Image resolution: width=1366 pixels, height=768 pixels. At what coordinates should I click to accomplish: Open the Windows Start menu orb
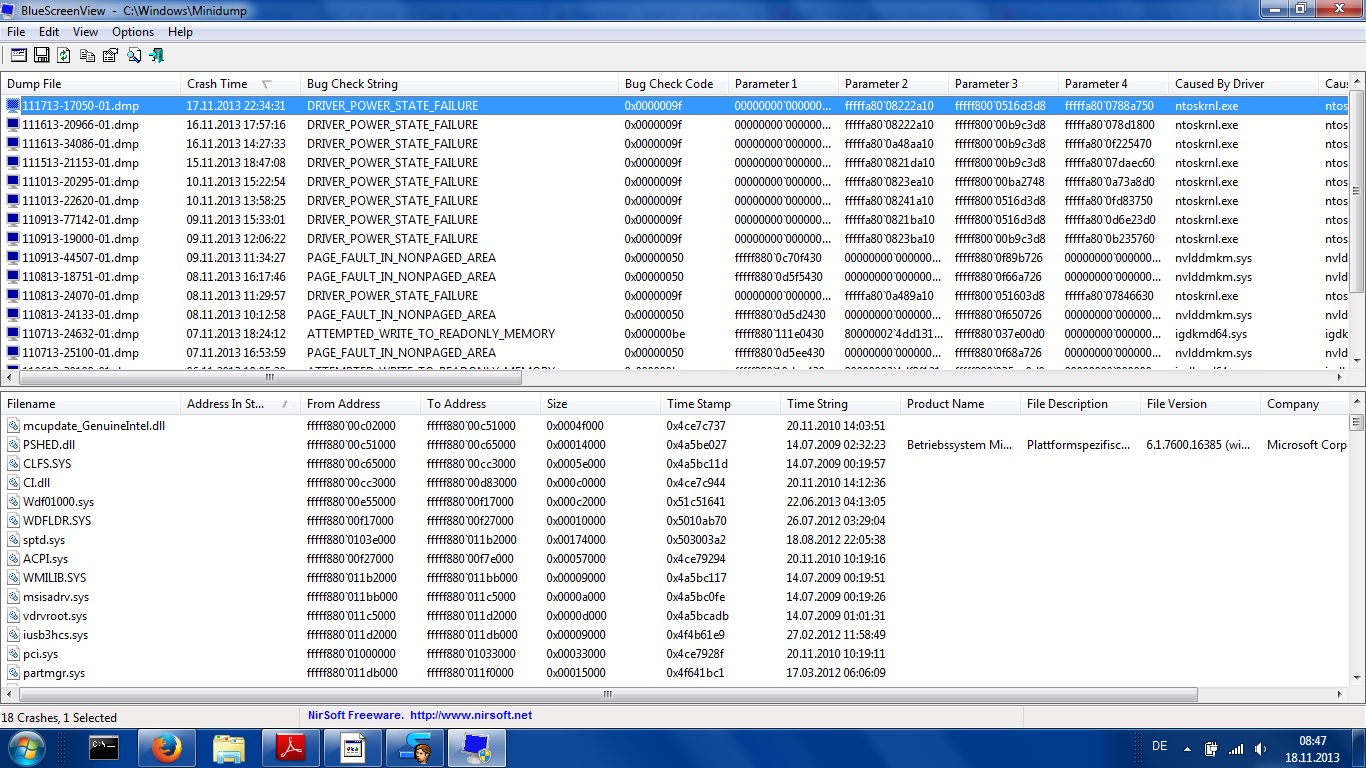(26, 748)
